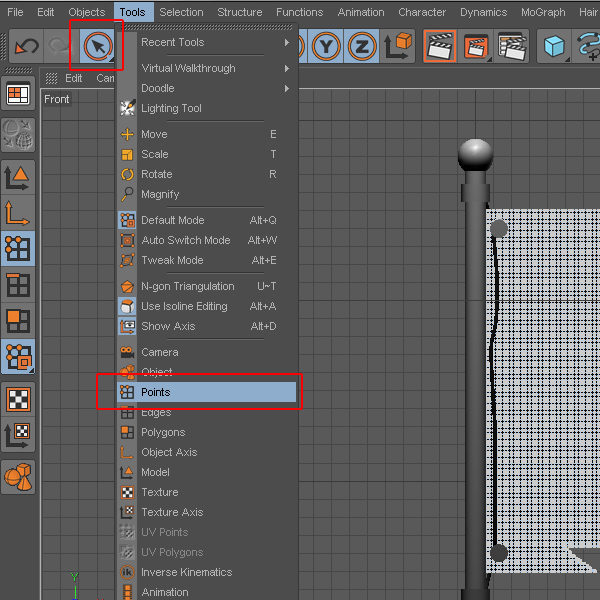Choose Camera from the Tools menu
This screenshot has width=600, height=600.
coord(207,352)
